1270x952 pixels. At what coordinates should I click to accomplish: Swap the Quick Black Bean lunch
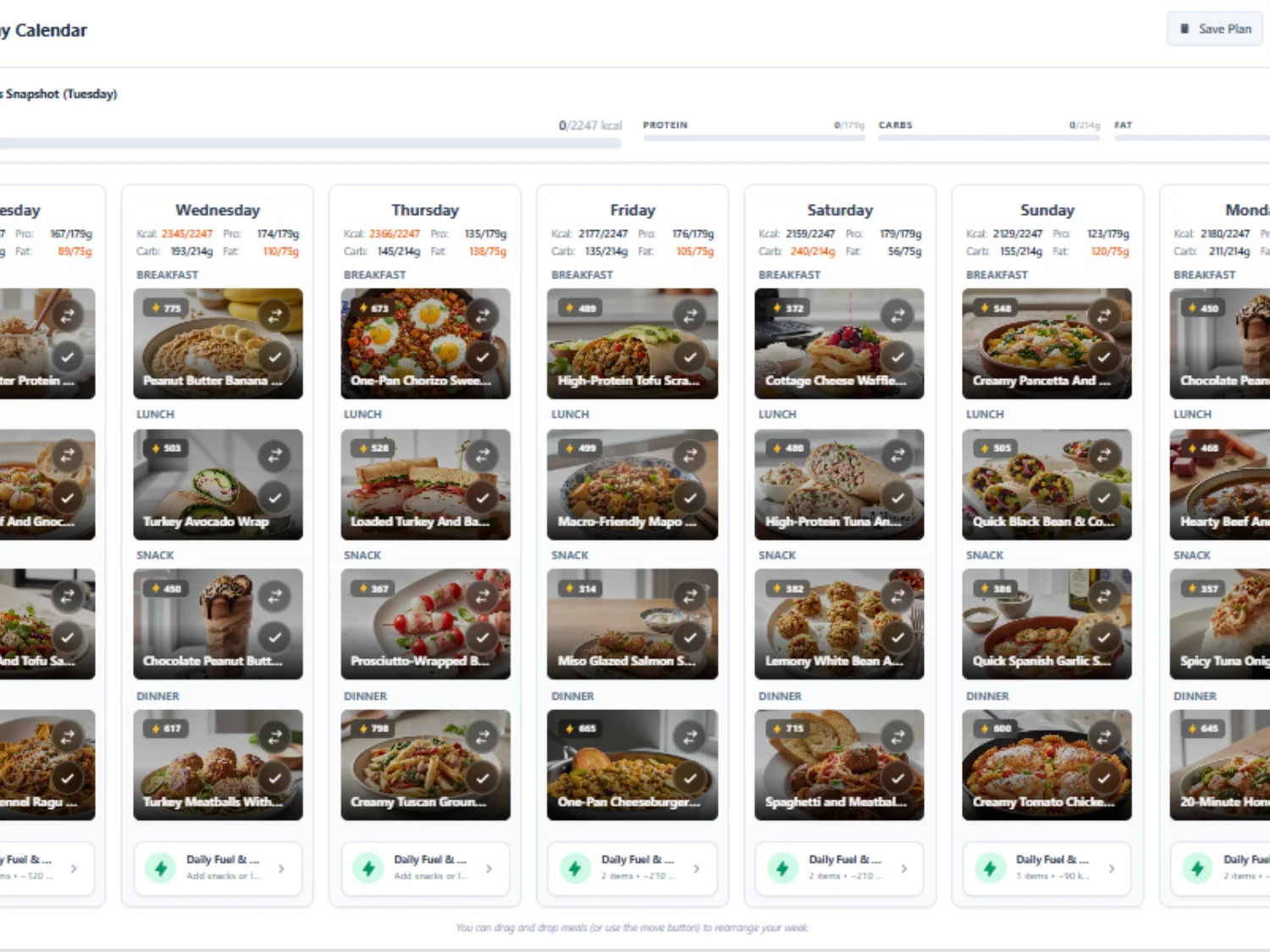pyautogui.click(x=1104, y=456)
